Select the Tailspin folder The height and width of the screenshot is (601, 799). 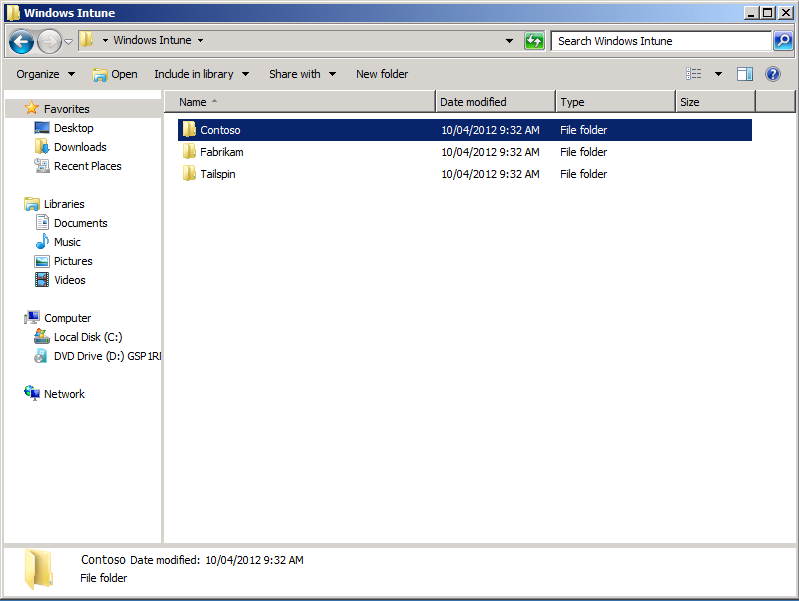[217, 174]
